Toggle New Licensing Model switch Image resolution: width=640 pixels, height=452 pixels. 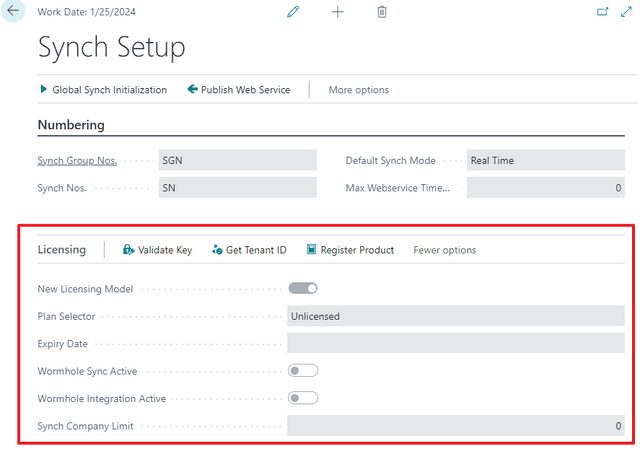[303, 288]
